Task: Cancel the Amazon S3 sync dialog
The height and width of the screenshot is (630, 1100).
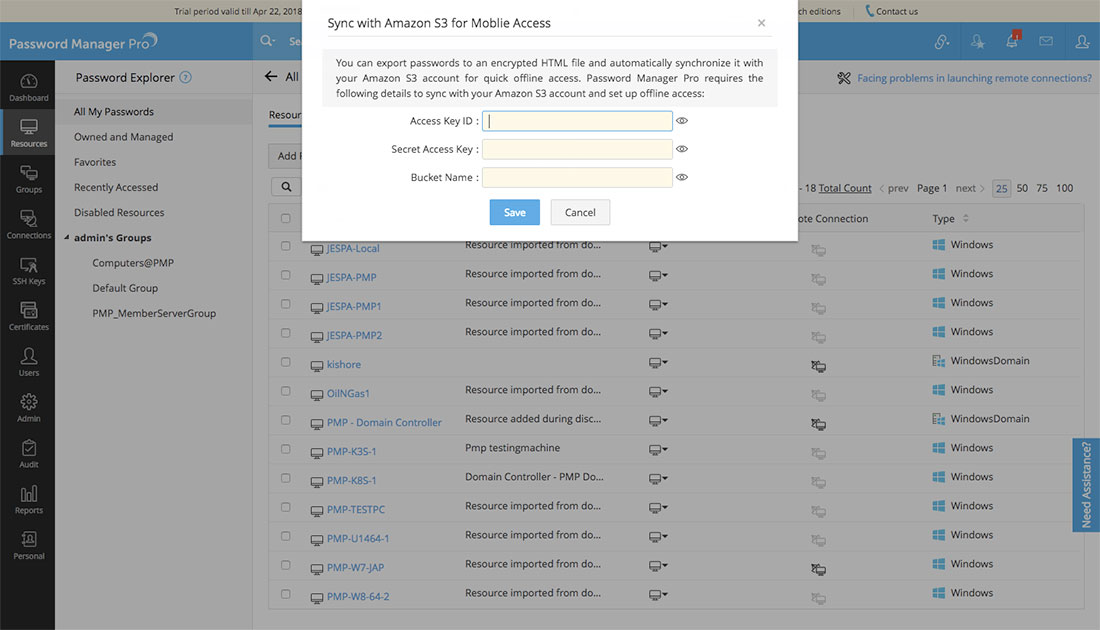Action: pos(580,212)
